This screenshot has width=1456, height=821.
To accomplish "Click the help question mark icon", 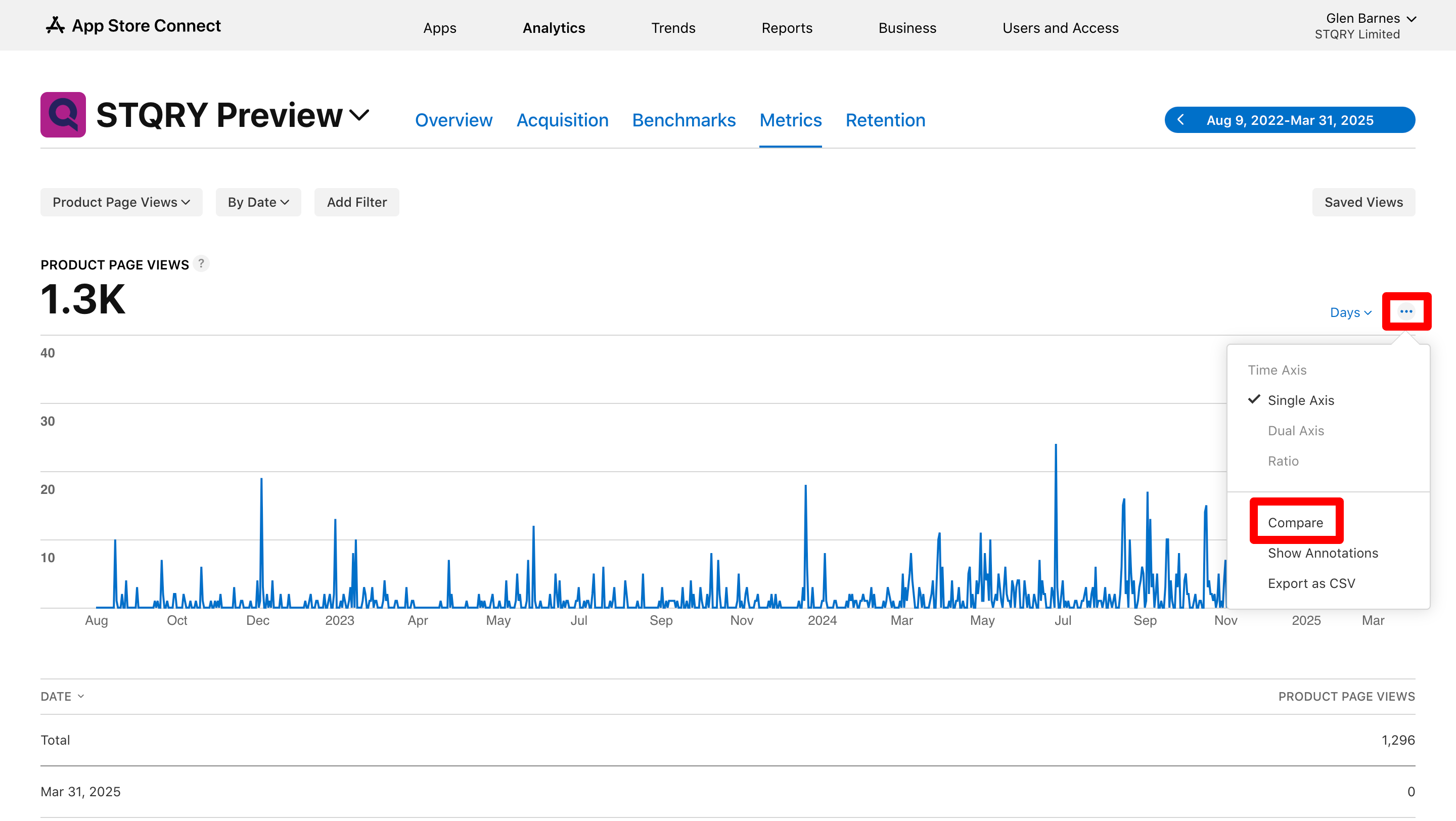I will click(201, 264).
